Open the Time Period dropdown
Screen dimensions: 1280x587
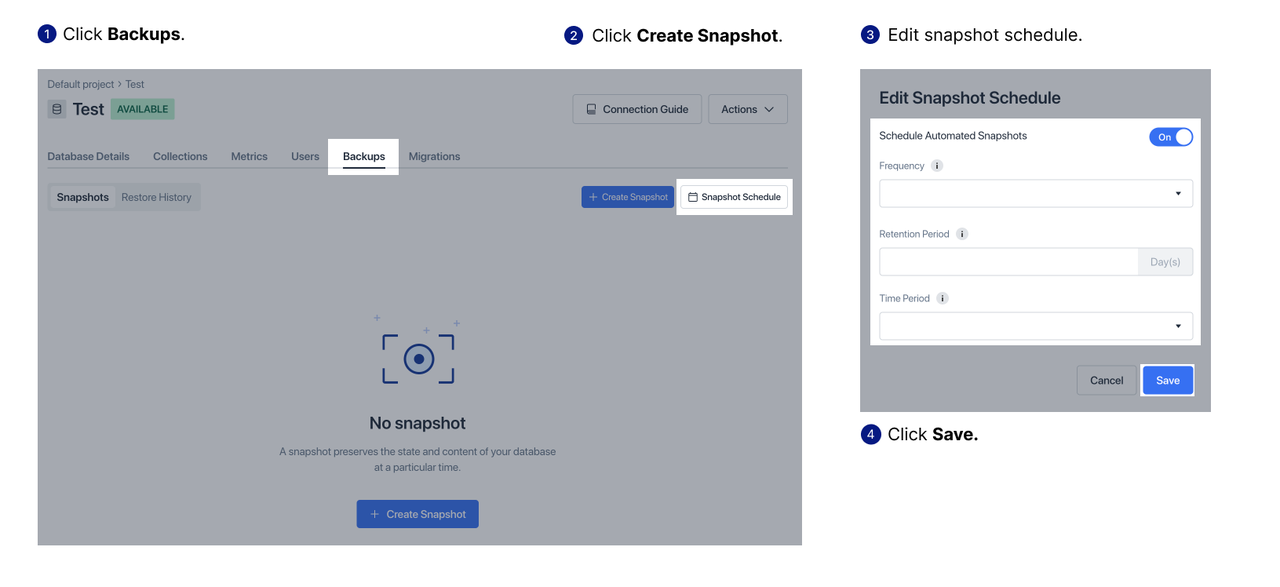(1036, 326)
